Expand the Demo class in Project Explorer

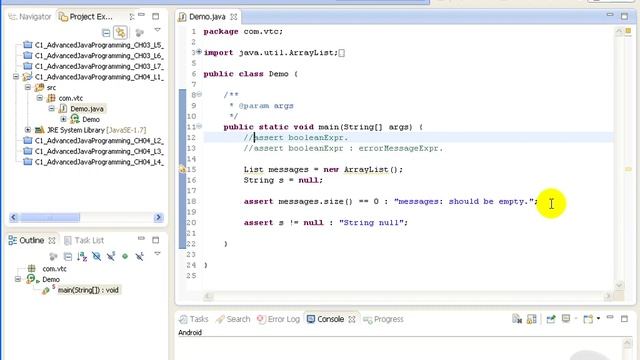(x=63, y=119)
